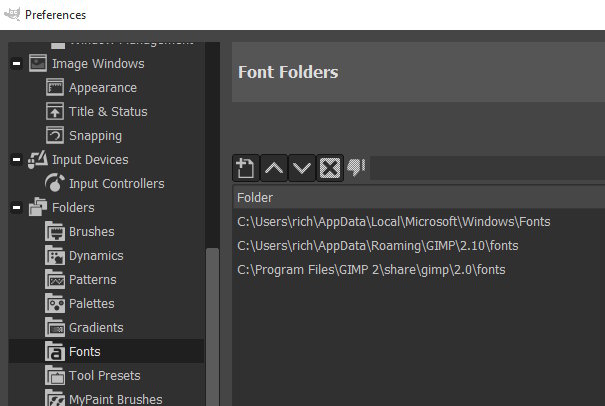Click the folder path input field
This screenshot has height=406, width=605.
coord(487,168)
